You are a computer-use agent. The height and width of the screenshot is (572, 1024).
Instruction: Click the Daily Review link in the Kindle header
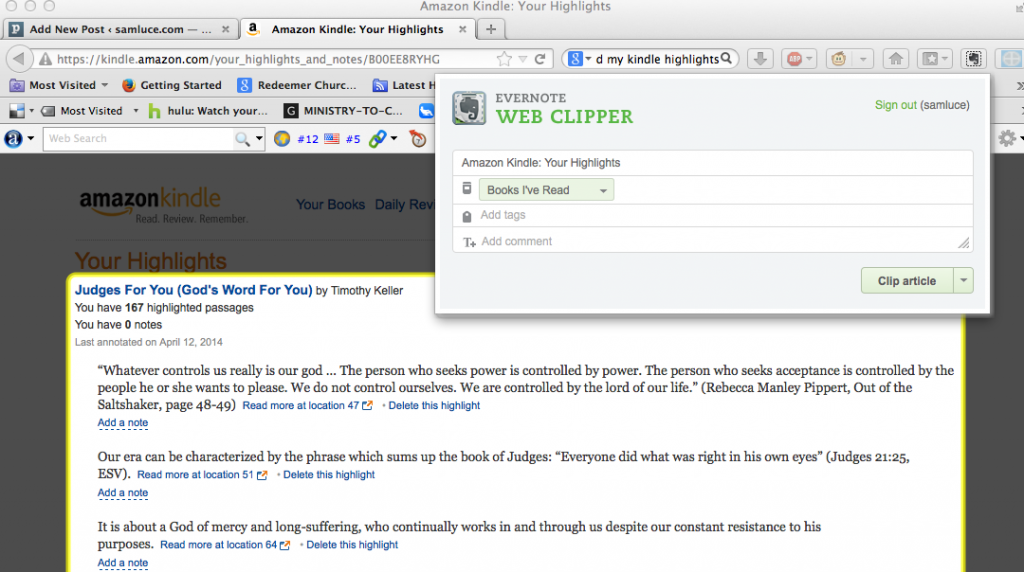pos(405,204)
